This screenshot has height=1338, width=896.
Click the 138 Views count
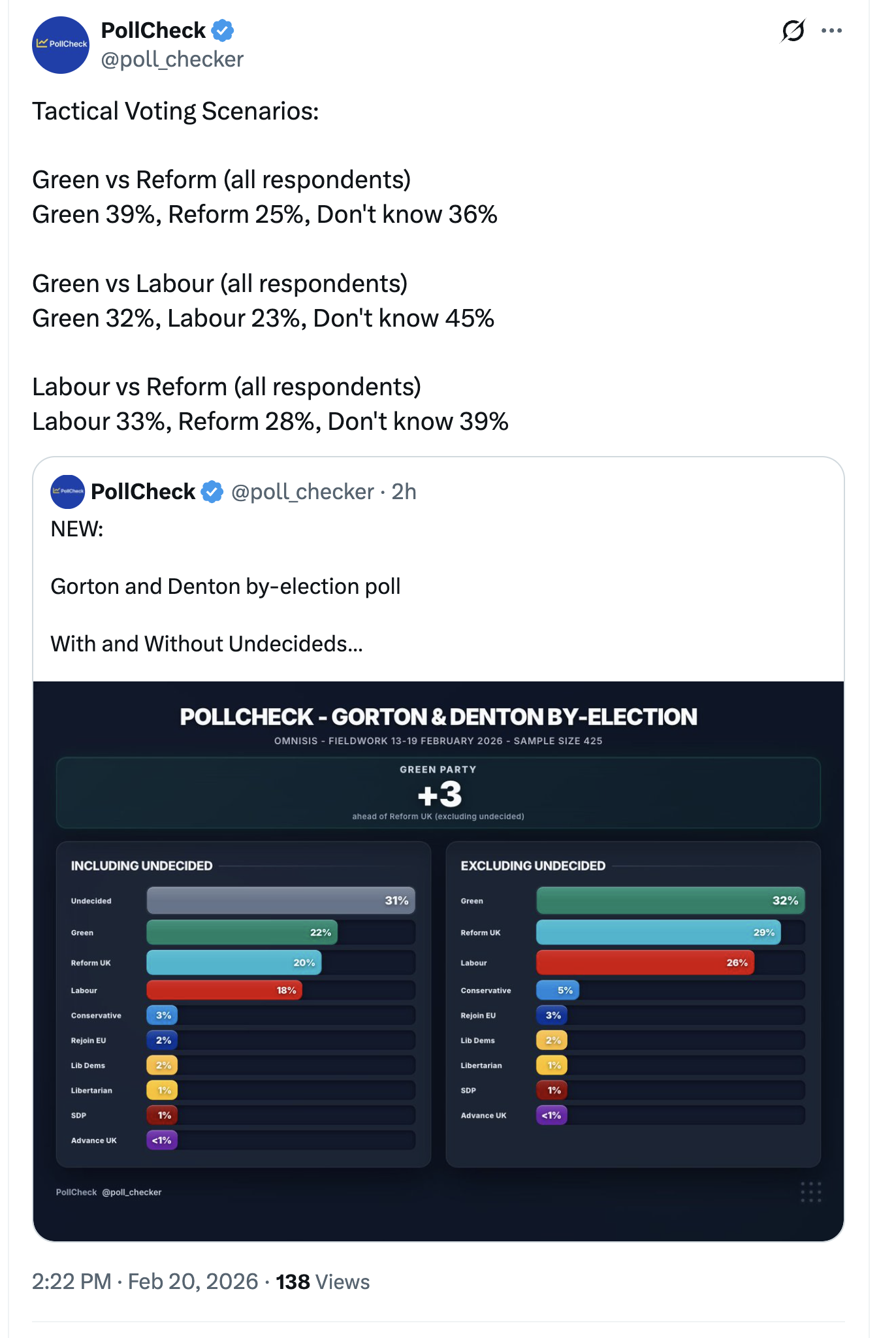point(323,1282)
